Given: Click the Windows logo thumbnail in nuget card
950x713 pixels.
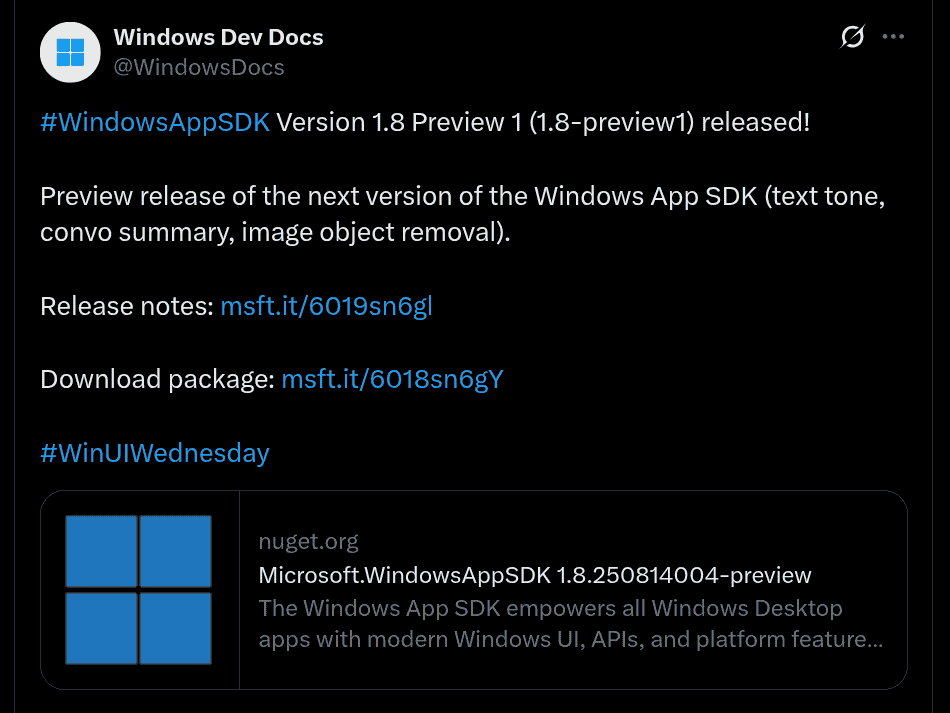Looking at the screenshot, I should tap(139, 589).
